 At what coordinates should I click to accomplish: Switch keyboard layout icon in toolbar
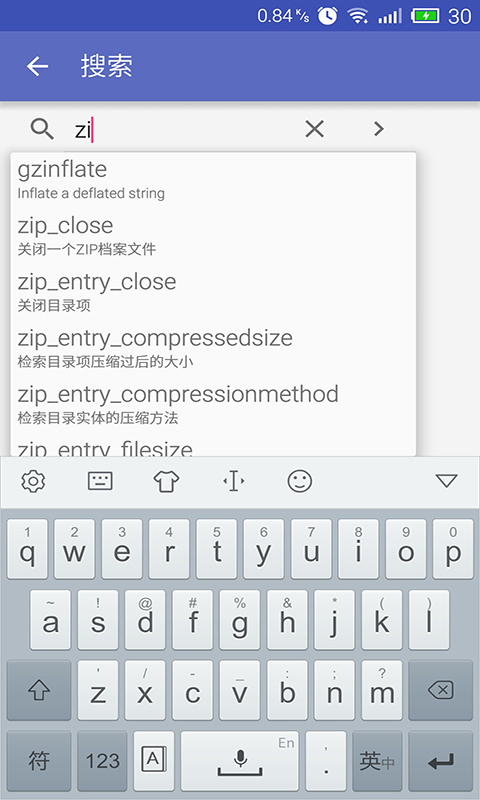(x=100, y=481)
